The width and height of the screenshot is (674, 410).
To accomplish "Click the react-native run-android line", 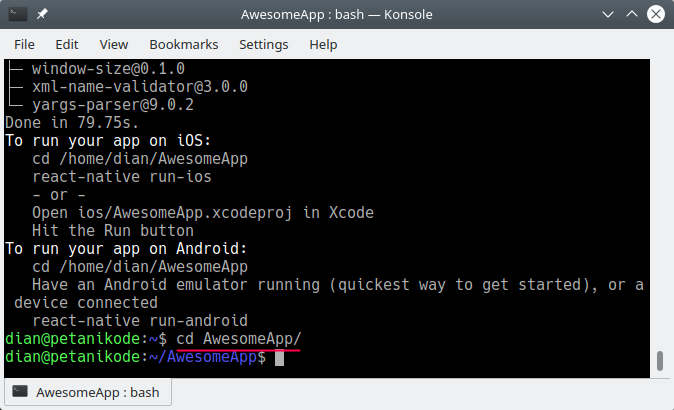I will pos(140,321).
